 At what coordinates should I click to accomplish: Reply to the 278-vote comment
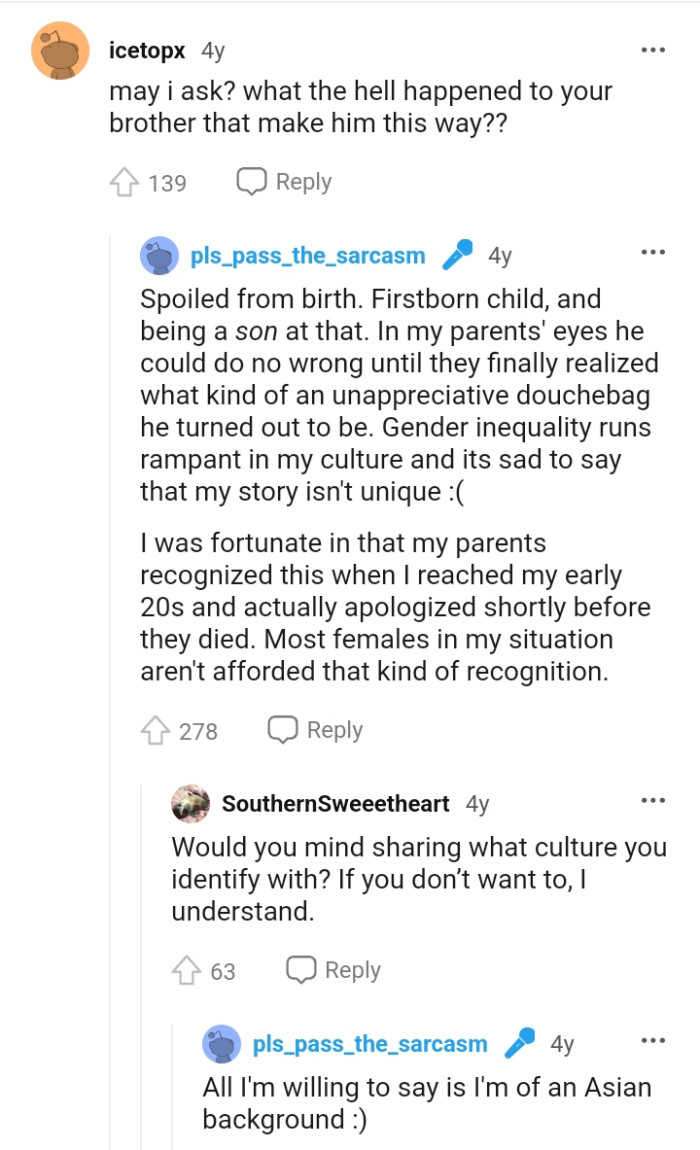(314, 730)
